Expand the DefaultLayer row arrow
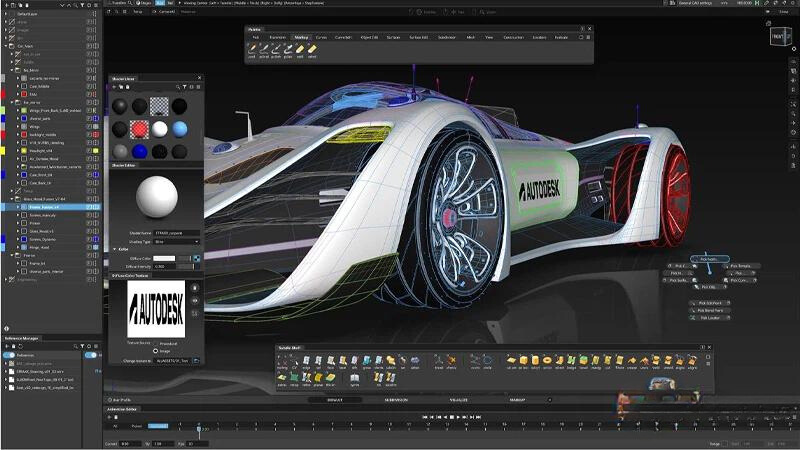The height and width of the screenshot is (450, 800). click(6, 14)
